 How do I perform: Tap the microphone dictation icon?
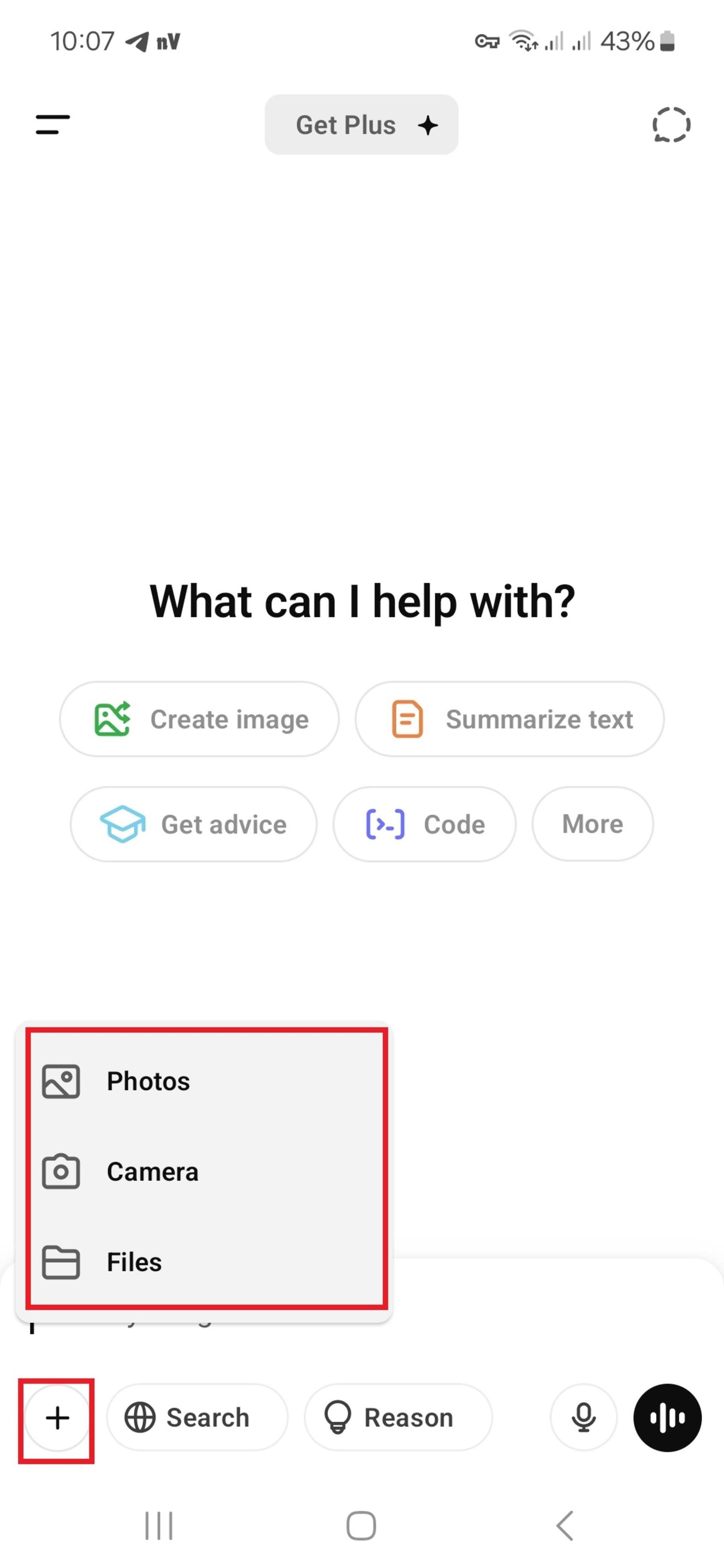[583, 1418]
